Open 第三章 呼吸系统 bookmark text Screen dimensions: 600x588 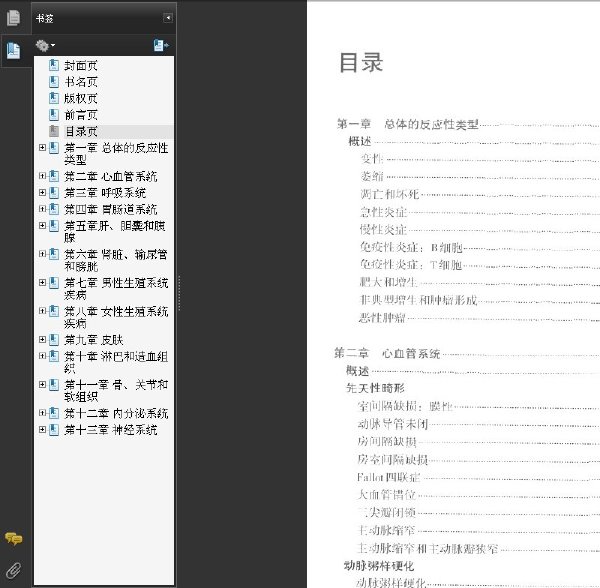pos(105,193)
